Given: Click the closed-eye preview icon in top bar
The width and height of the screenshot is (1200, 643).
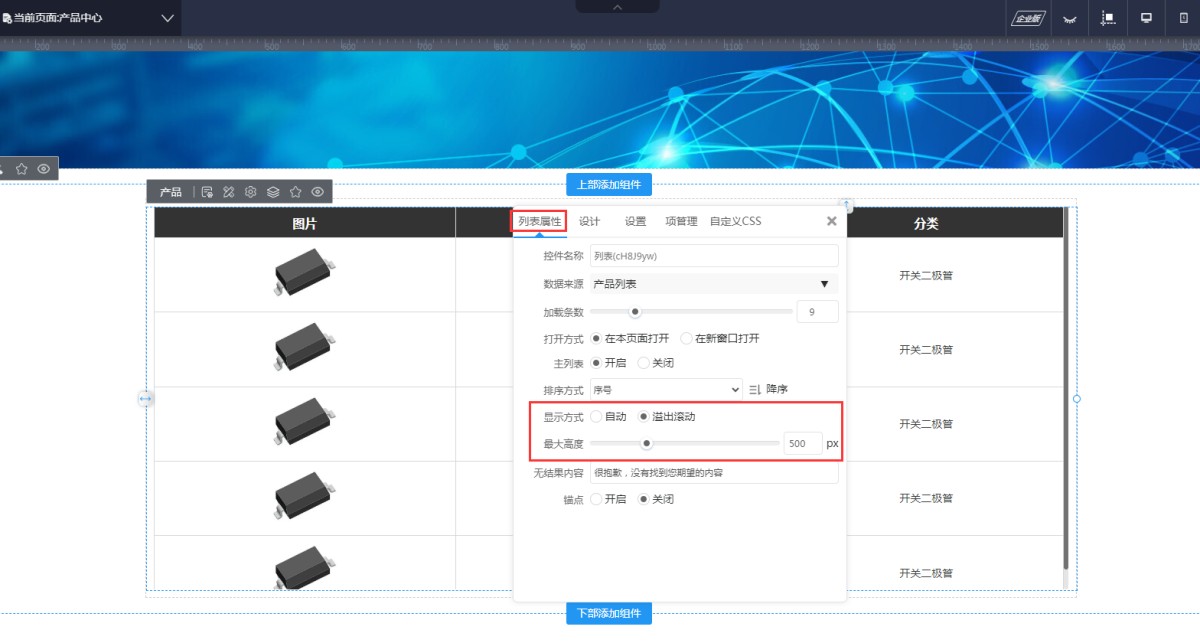Looking at the screenshot, I should pyautogui.click(x=1069, y=18).
